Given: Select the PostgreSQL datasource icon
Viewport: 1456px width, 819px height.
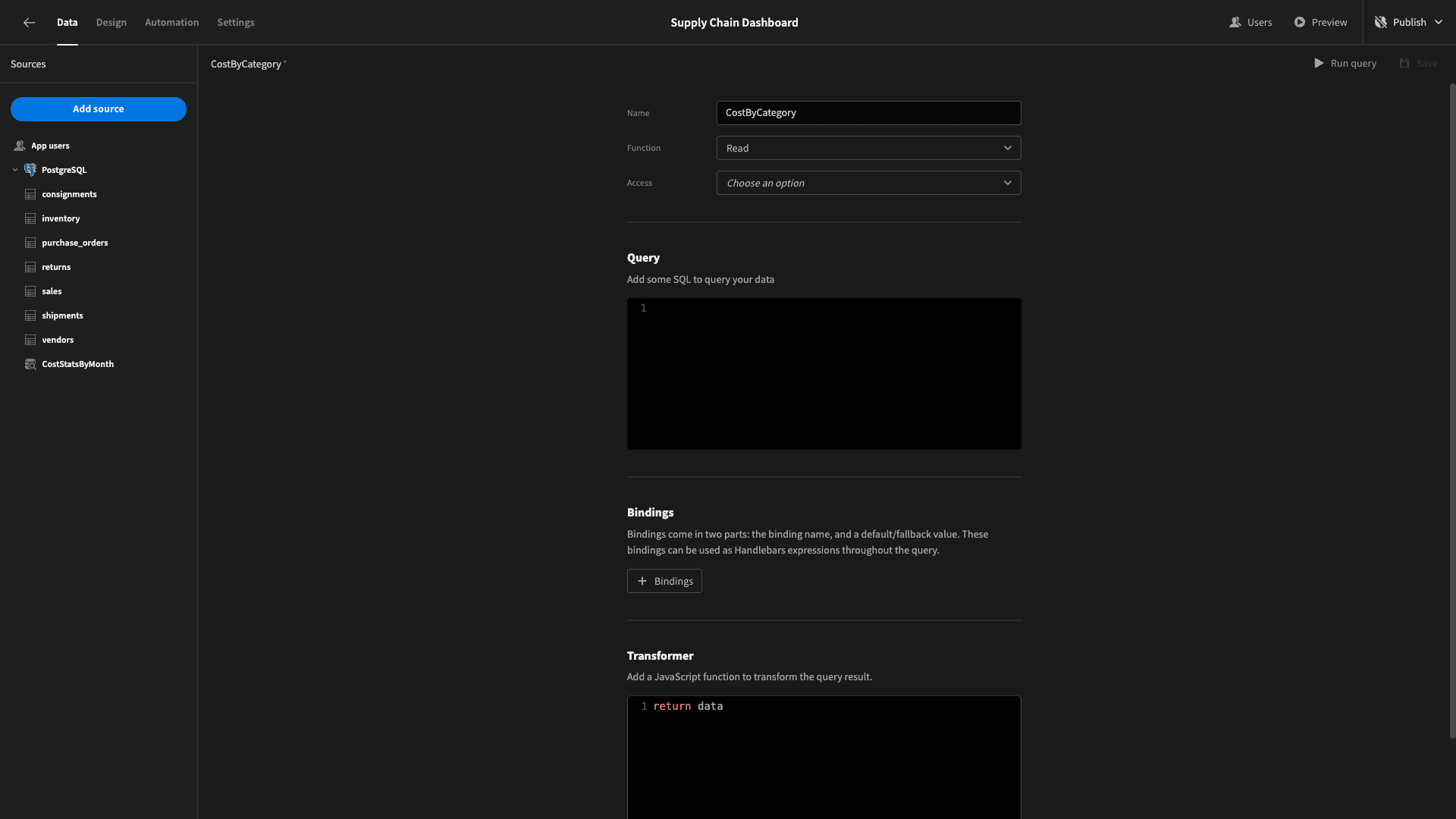Looking at the screenshot, I should 30,170.
